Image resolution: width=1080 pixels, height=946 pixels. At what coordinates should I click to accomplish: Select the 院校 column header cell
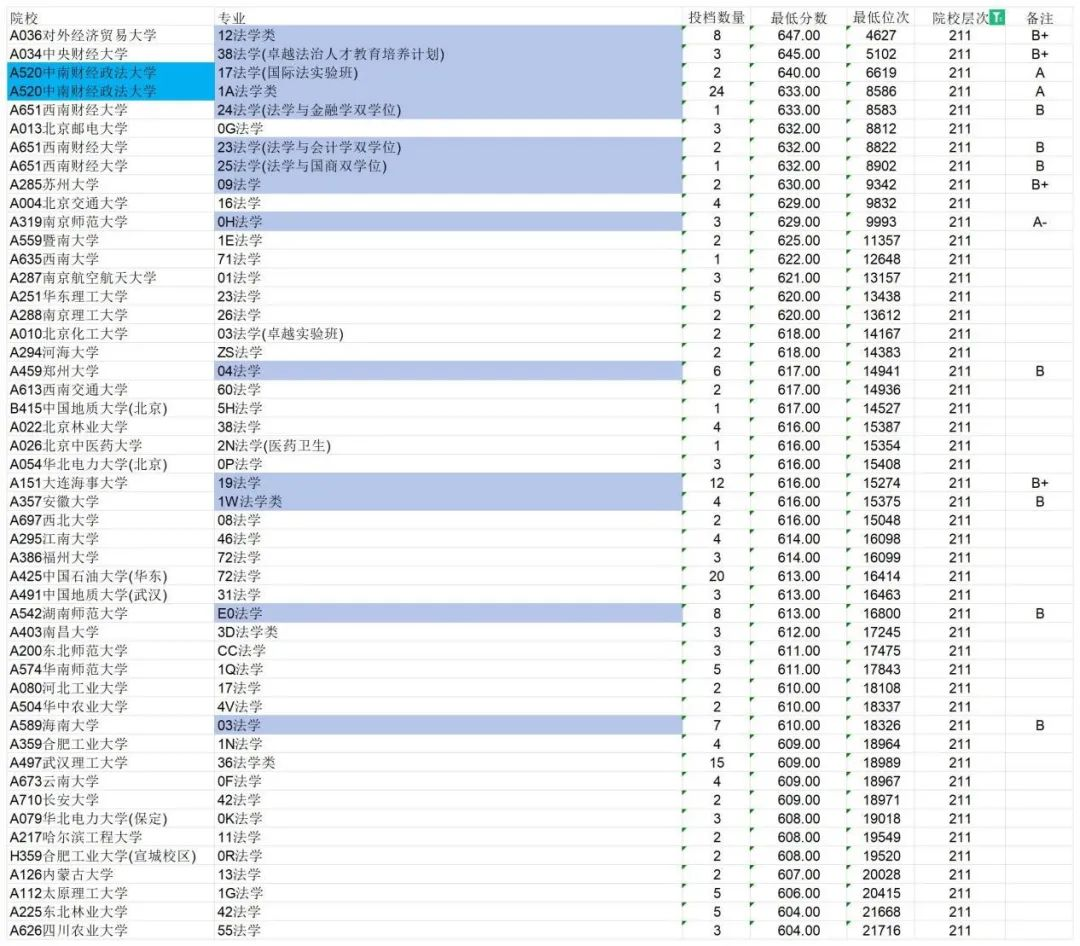[110, 18]
